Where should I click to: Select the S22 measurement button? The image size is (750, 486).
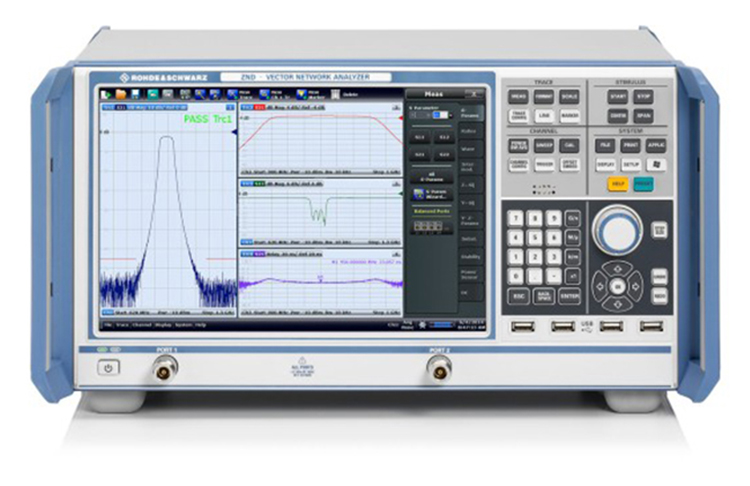pos(444,155)
